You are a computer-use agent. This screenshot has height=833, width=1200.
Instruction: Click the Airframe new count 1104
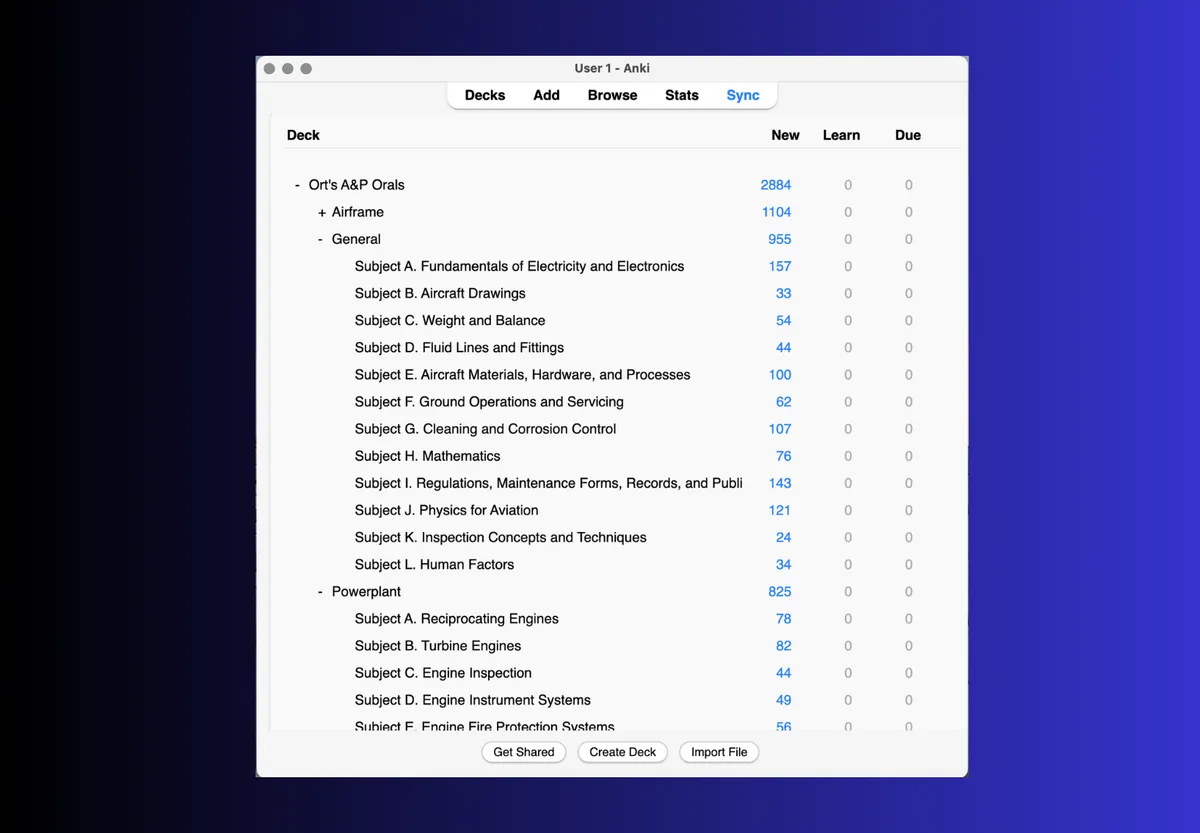tap(776, 212)
